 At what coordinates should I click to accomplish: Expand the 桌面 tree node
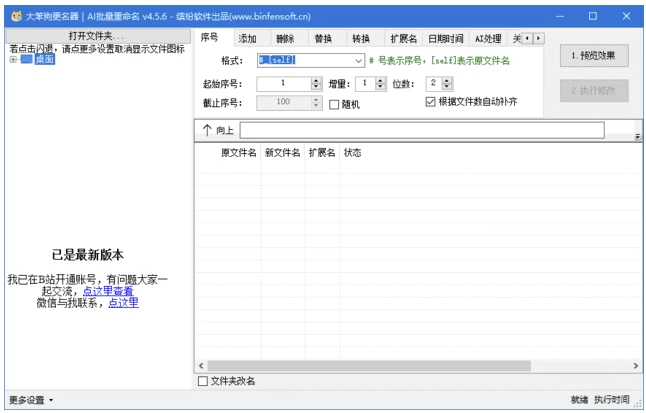13,59
